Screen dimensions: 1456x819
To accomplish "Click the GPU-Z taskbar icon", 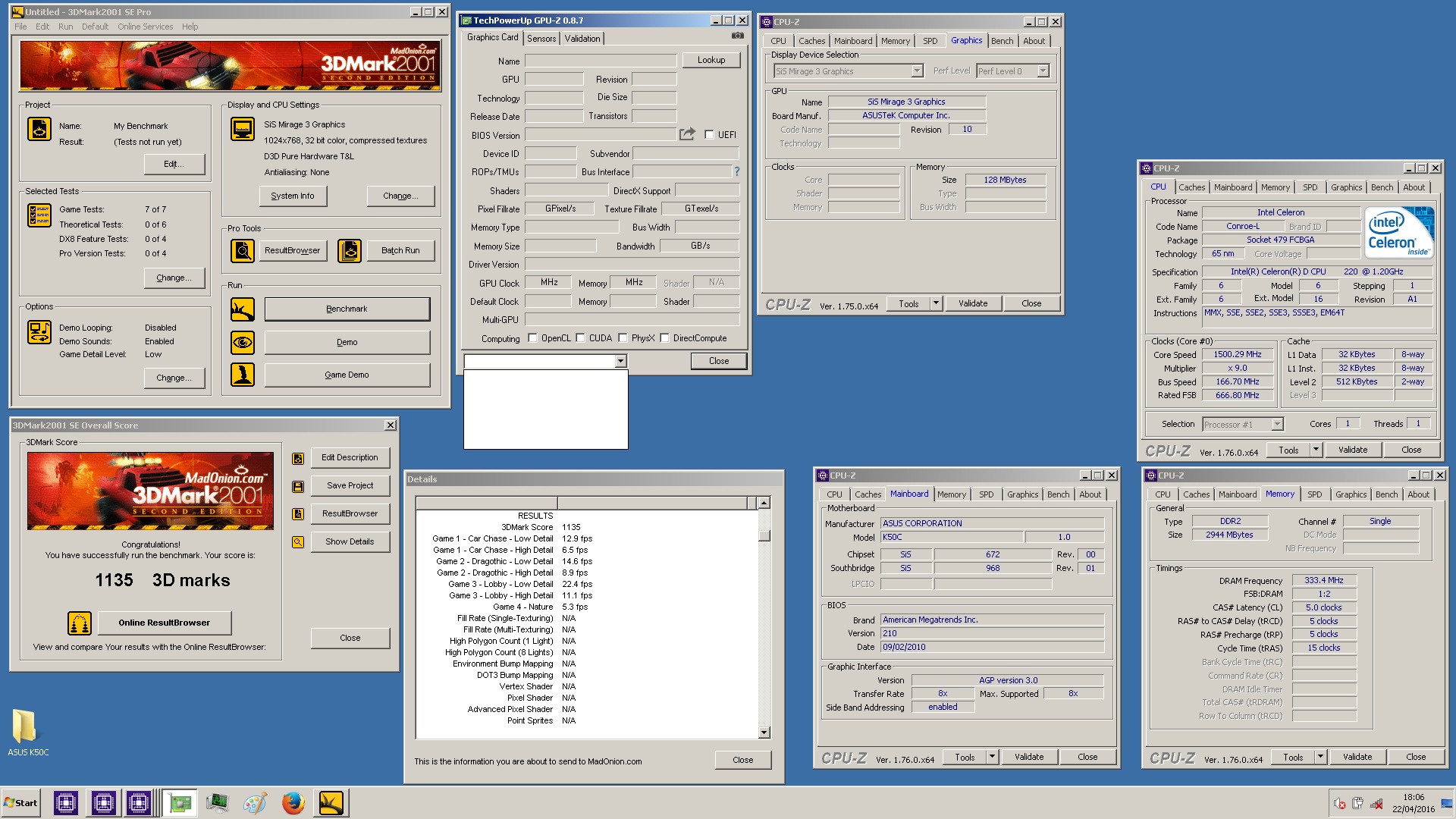I will point(180,802).
